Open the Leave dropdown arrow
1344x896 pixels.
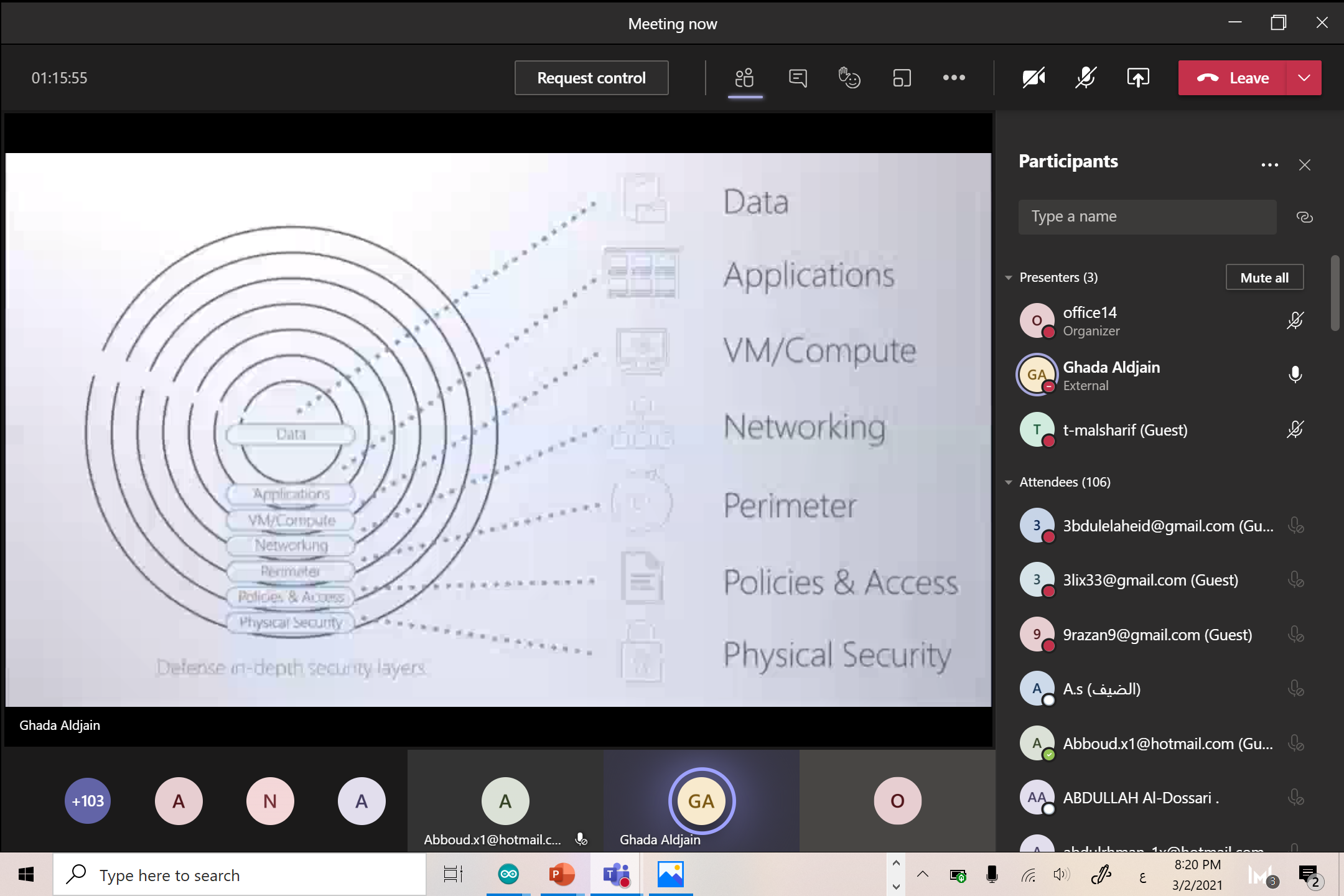pos(1304,78)
